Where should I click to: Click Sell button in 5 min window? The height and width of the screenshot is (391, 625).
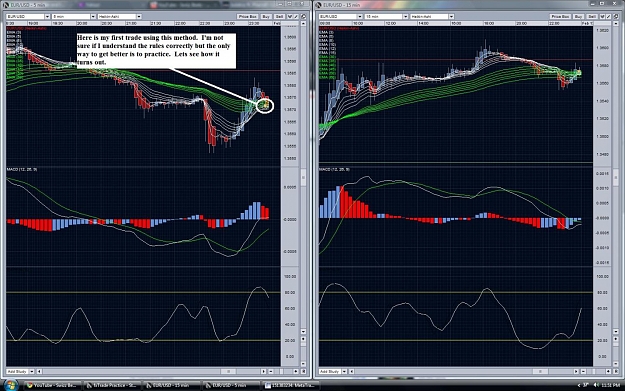click(279, 17)
